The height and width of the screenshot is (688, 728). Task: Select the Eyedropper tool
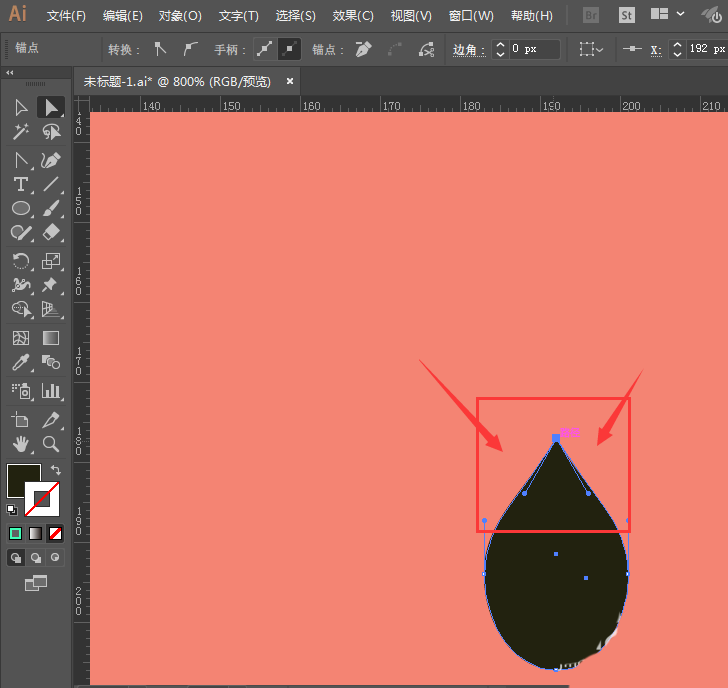[20, 363]
